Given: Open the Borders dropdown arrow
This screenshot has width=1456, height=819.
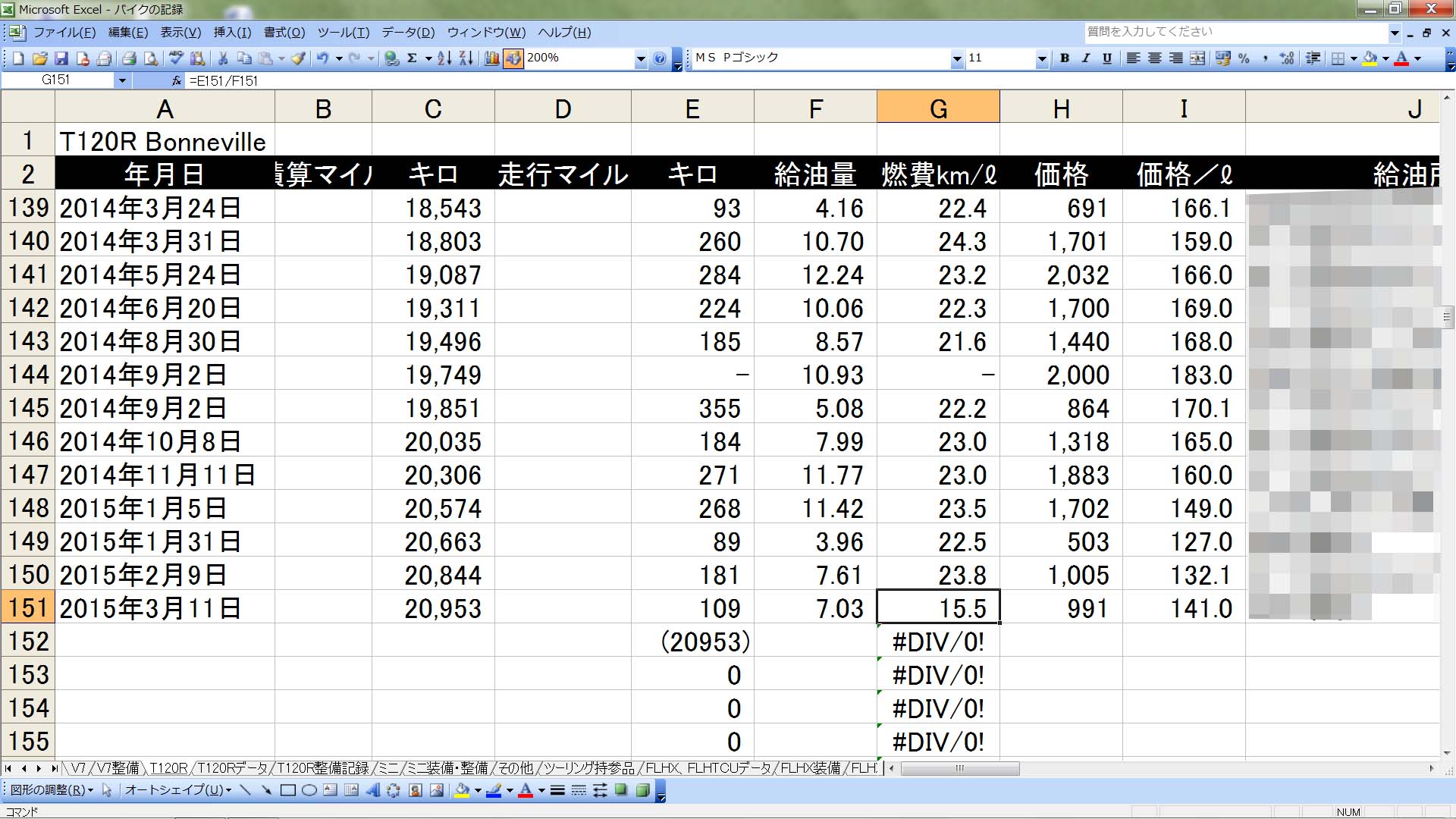Looking at the screenshot, I should [x=1354, y=58].
